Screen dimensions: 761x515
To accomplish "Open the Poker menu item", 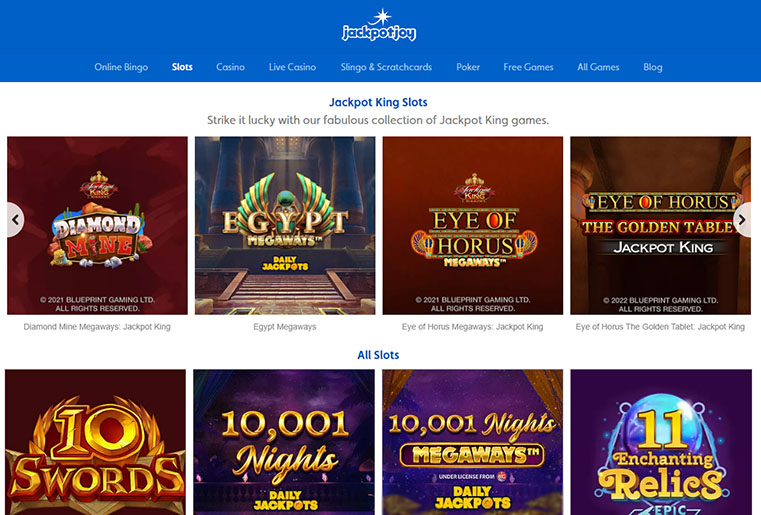I will (468, 67).
